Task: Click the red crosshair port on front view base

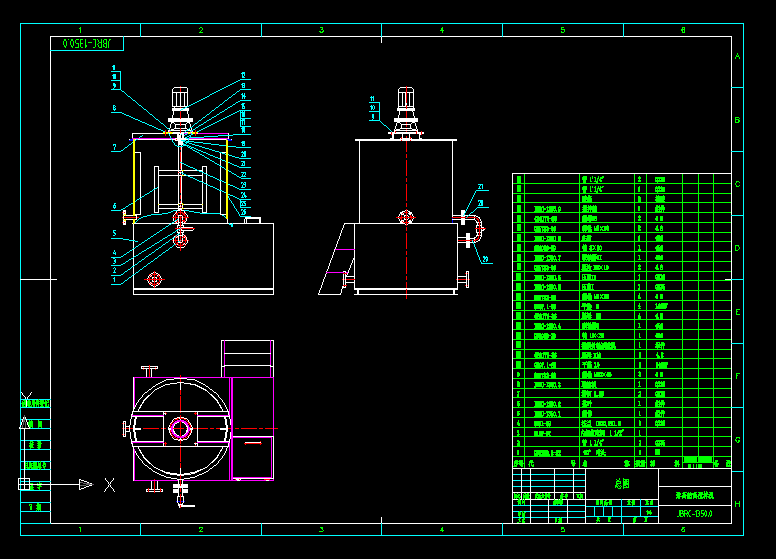Action: [x=154, y=280]
